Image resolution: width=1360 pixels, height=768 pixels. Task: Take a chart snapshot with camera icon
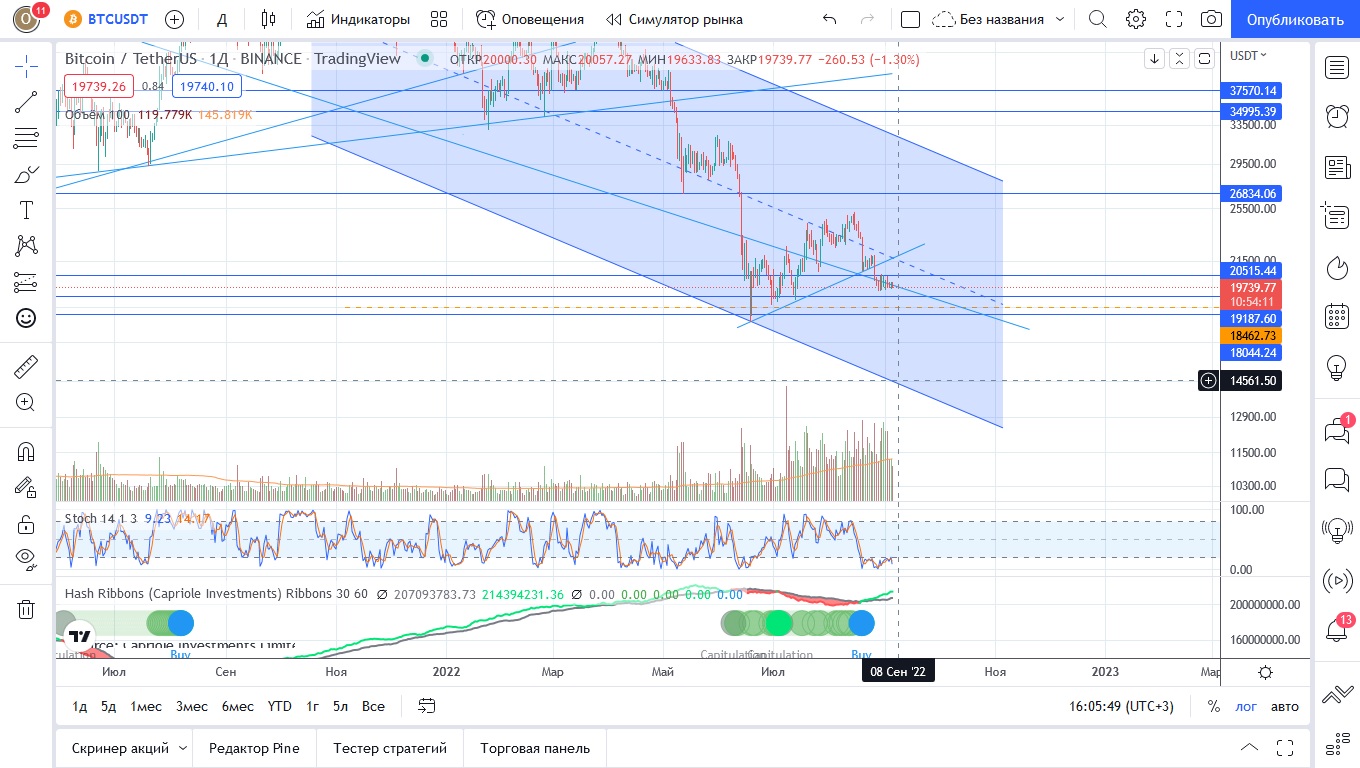click(1211, 19)
